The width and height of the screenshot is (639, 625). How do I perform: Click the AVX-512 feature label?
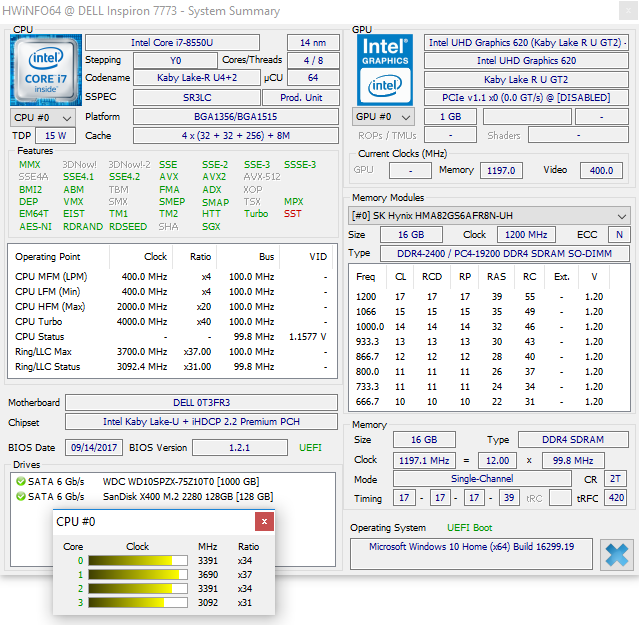(262, 177)
